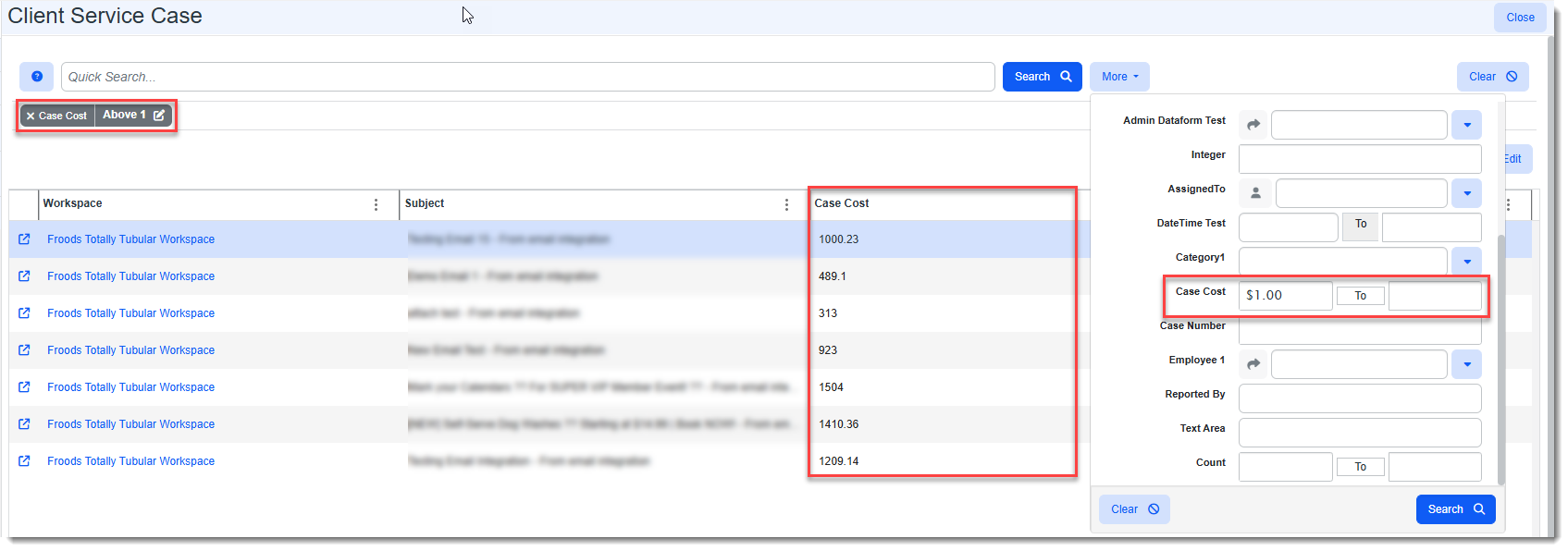
Task: Click the AssignedTo person icon
Action: pos(1255,193)
